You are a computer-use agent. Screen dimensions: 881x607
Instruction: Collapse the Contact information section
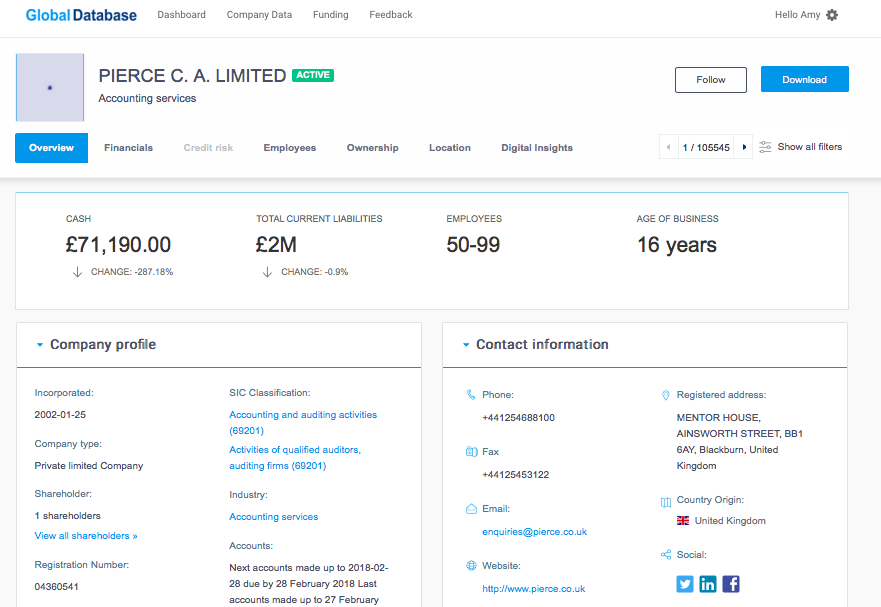(466, 345)
